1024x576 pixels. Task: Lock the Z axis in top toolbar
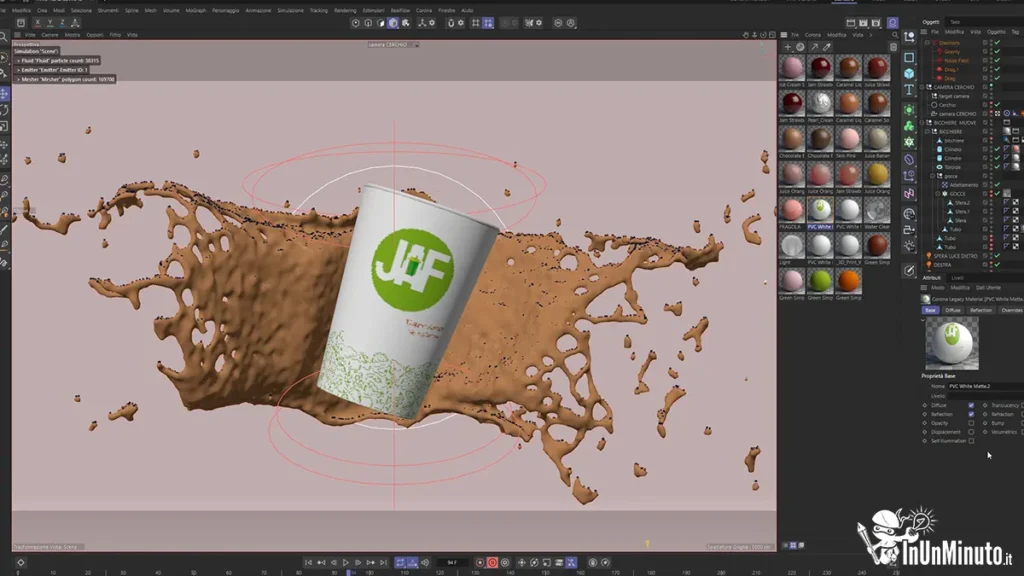tap(63, 23)
